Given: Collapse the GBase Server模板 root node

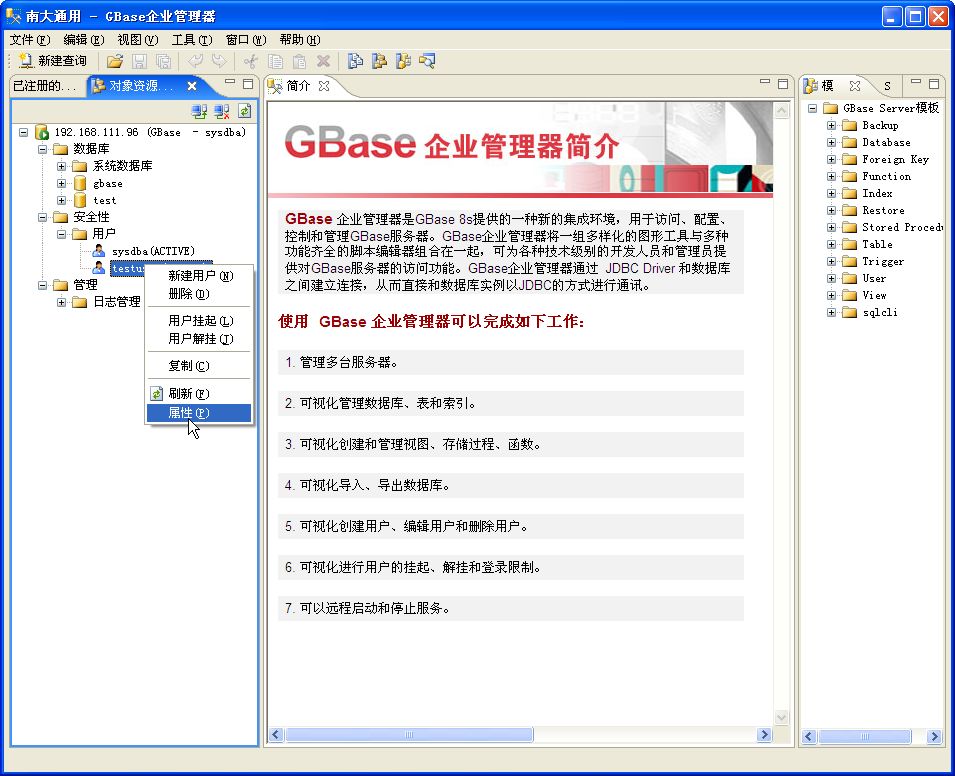Looking at the screenshot, I should [x=812, y=108].
